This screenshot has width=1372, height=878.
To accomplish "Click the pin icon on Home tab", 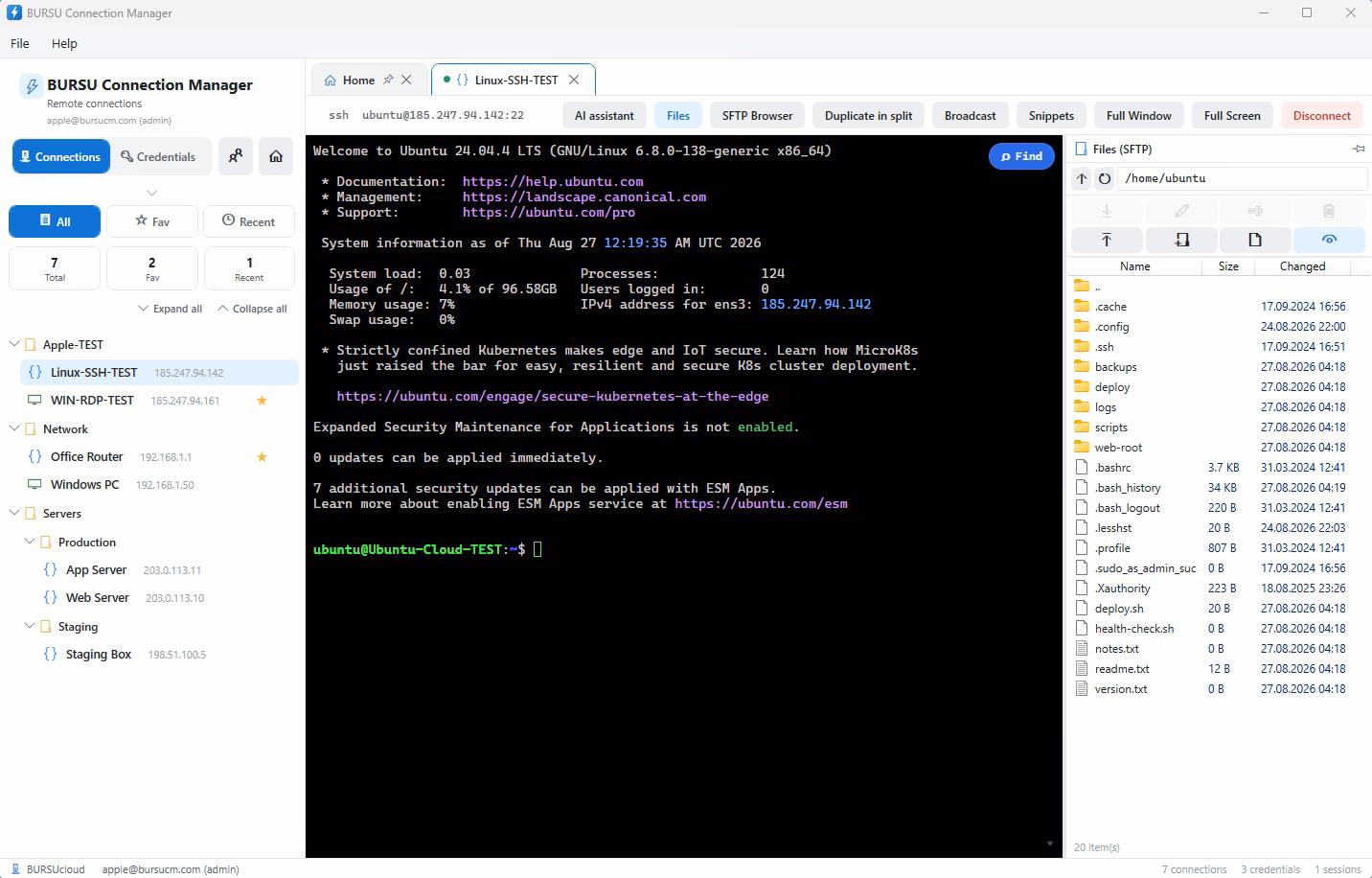I will point(388,80).
